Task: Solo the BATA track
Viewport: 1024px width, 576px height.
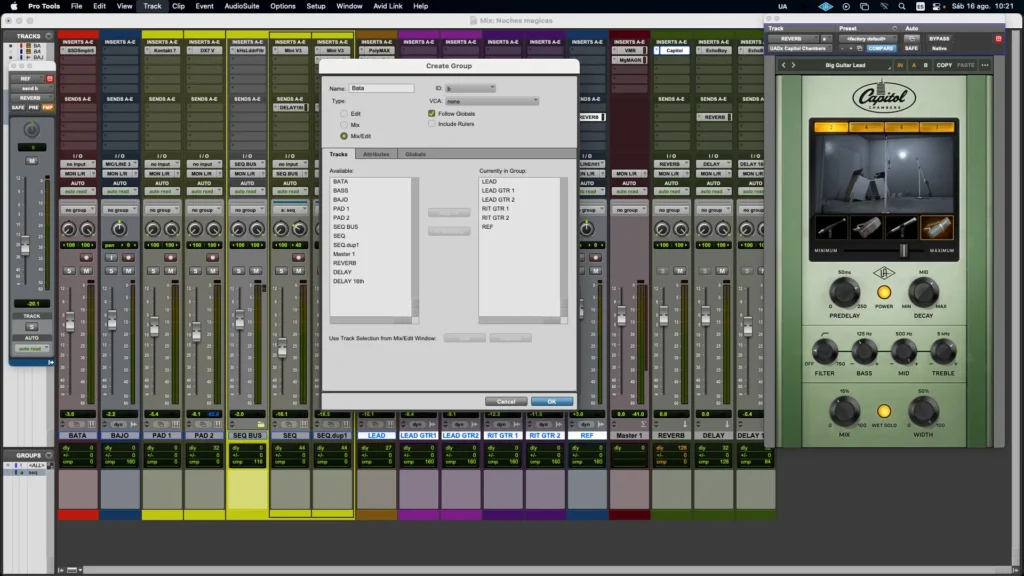Action: pyautogui.click(x=69, y=270)
